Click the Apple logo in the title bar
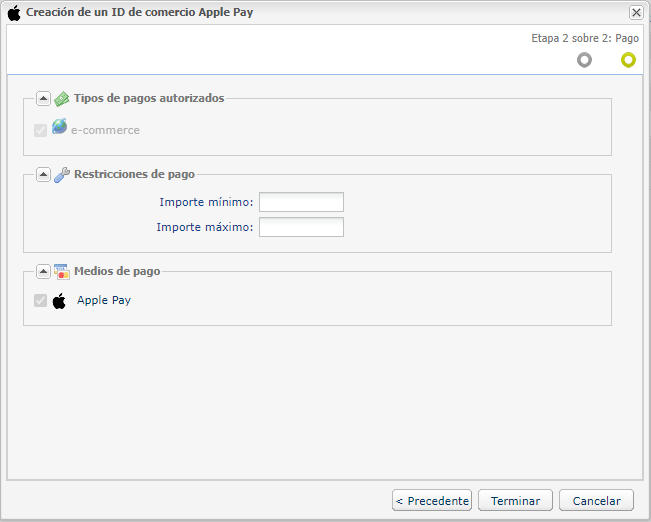 pos(14,13)
